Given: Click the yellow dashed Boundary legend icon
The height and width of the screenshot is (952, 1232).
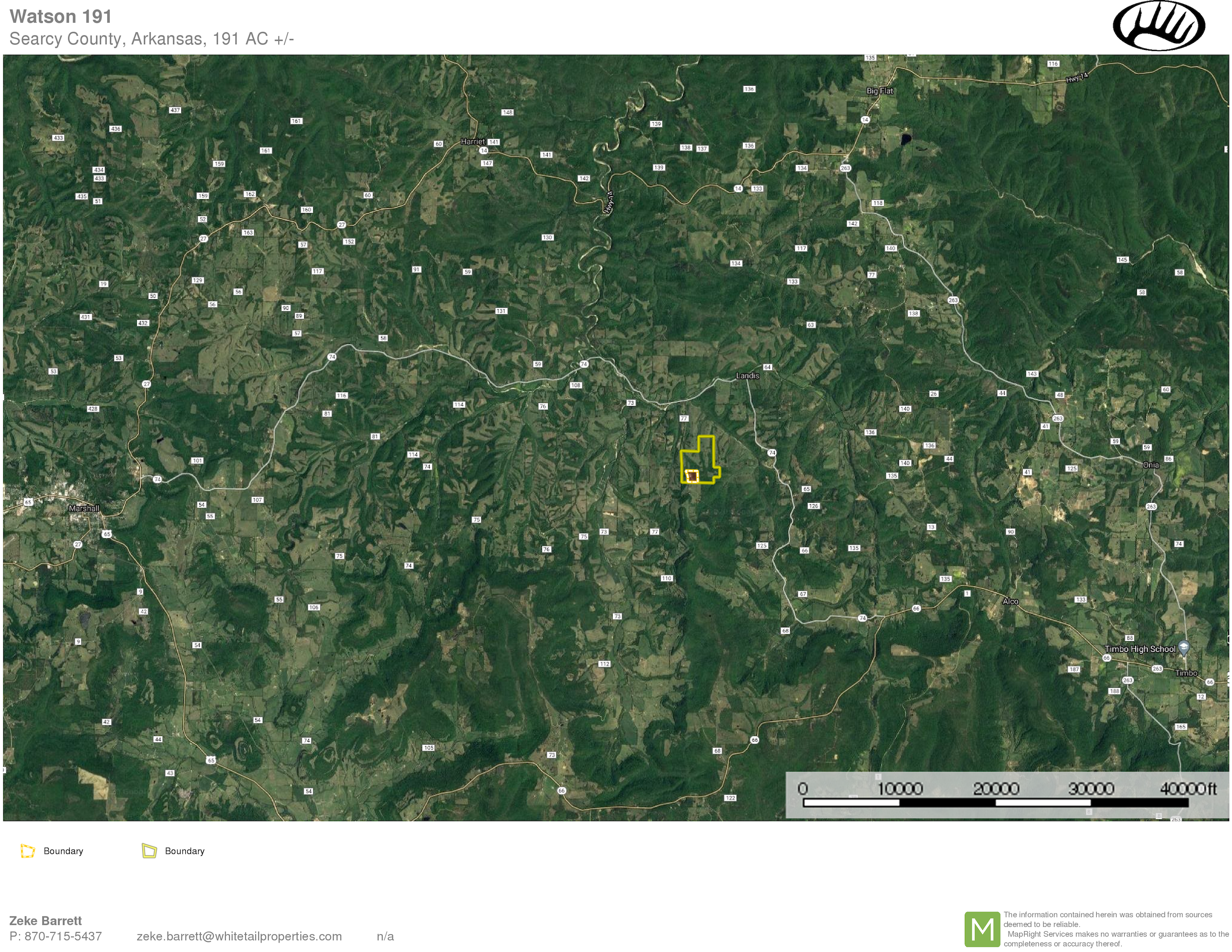Looking at the screenshot, I should tap(27, 850).
